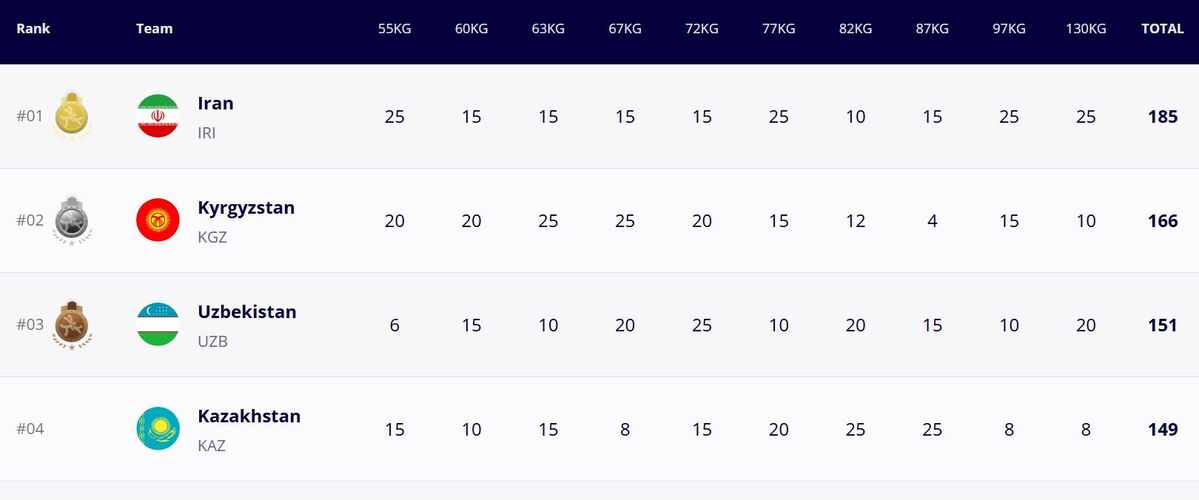1199x500 pixels.
Task: Open the Kyrgyzstan team link
Action: [x=246, y=208]
